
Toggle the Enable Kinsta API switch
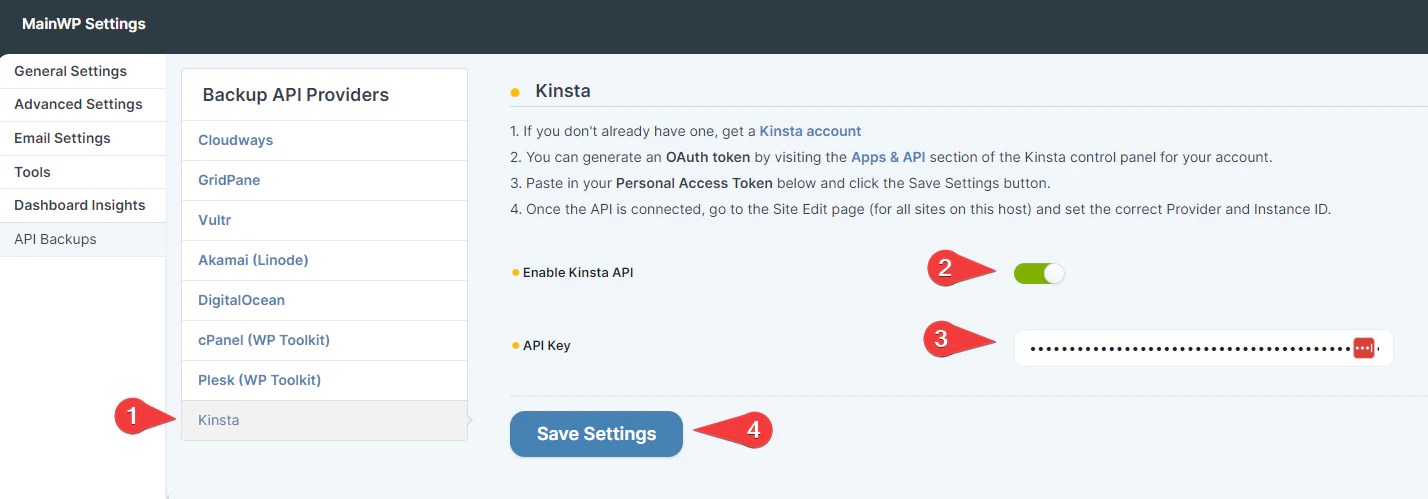click(x=1039, y=273)
